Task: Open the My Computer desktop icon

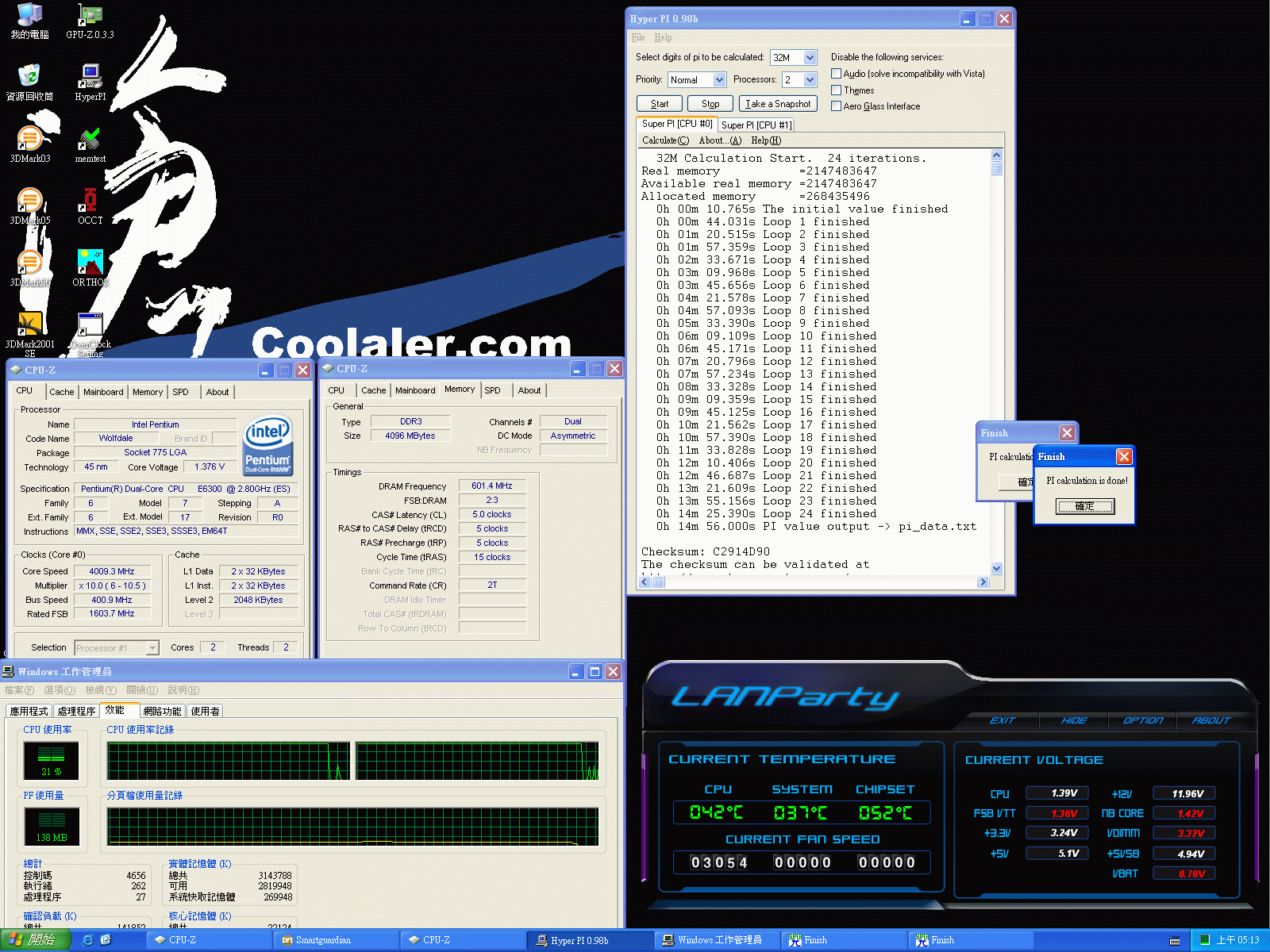Action: (29, 21)
